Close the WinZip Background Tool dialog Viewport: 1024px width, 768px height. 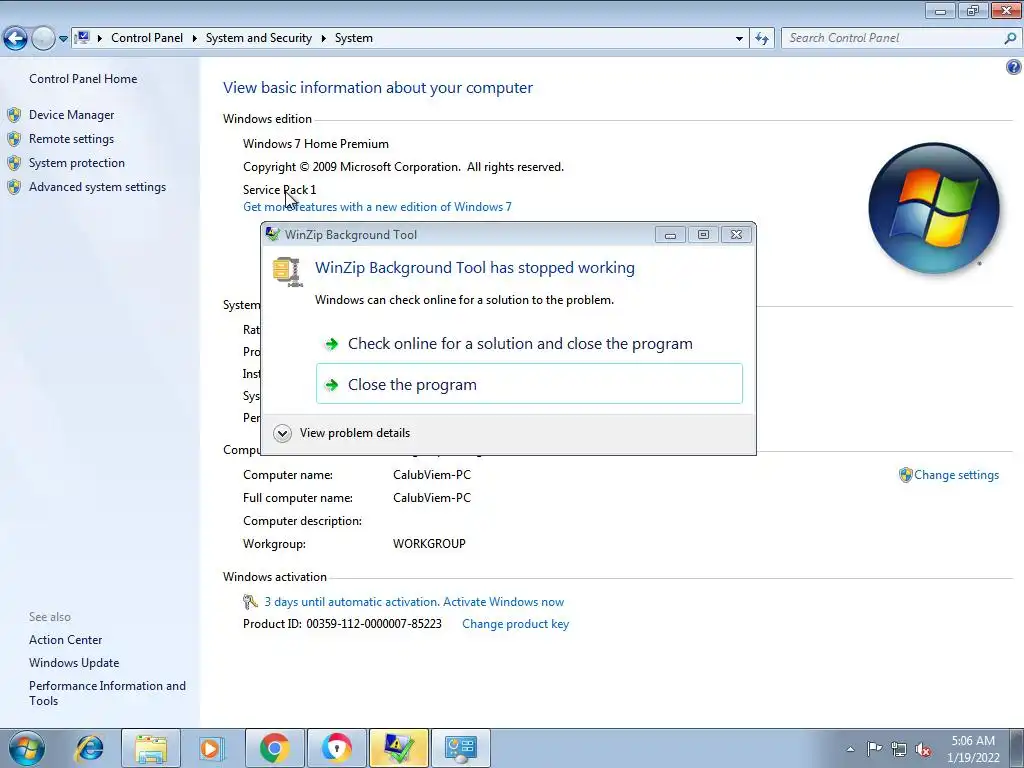[x=736, y=234]
